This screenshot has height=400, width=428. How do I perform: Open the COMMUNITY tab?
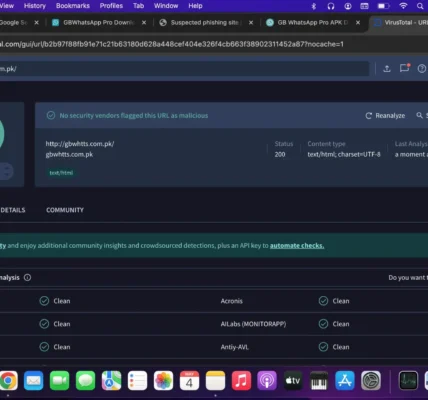65,210
